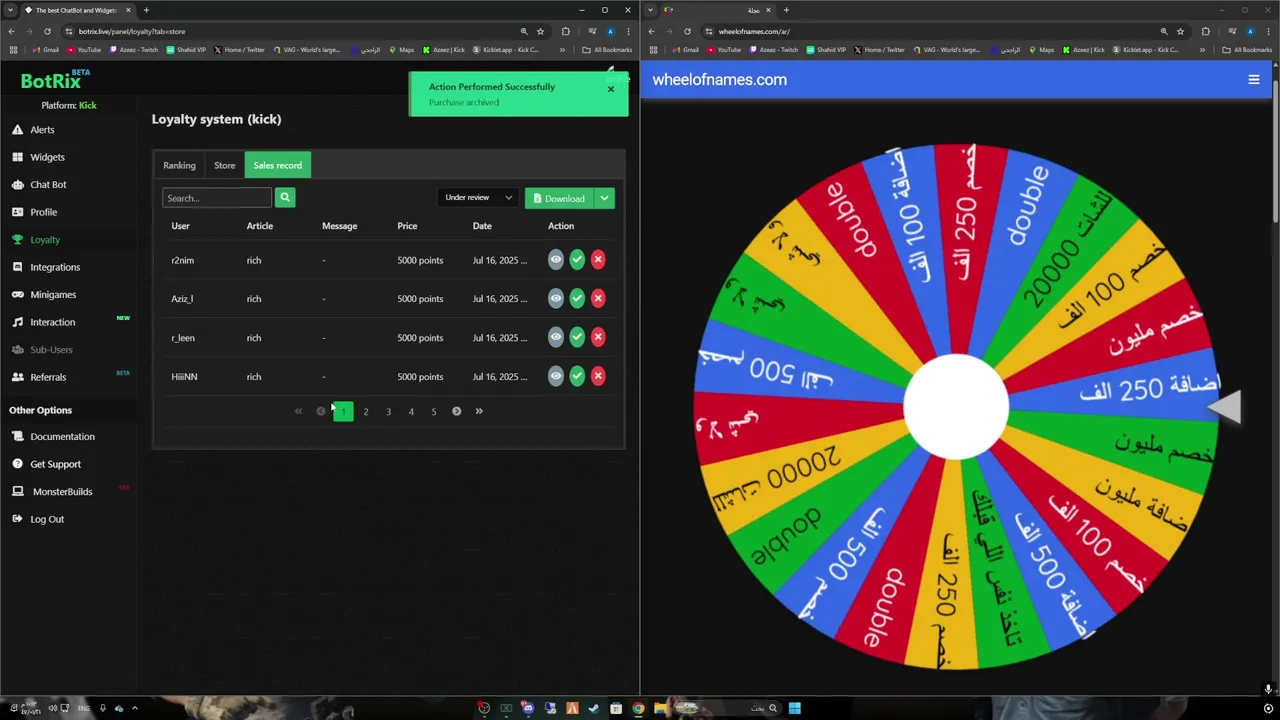Switch to the Store tab
This screenshot has height=720, width=1280.
pyautogui.click(x=225, y=165)
